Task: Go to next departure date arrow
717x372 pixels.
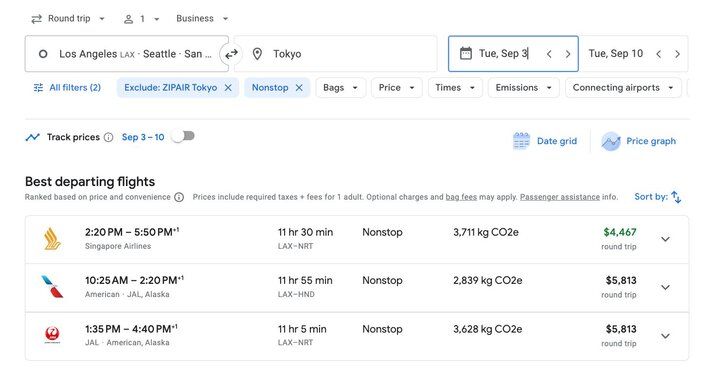Action: [x=567, y=54]
